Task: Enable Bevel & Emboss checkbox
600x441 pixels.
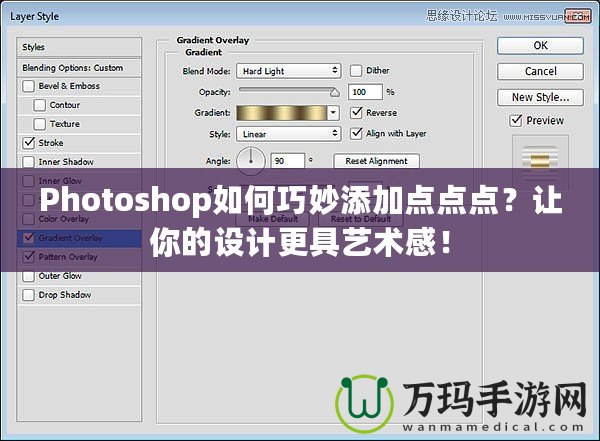Action: 28,86
